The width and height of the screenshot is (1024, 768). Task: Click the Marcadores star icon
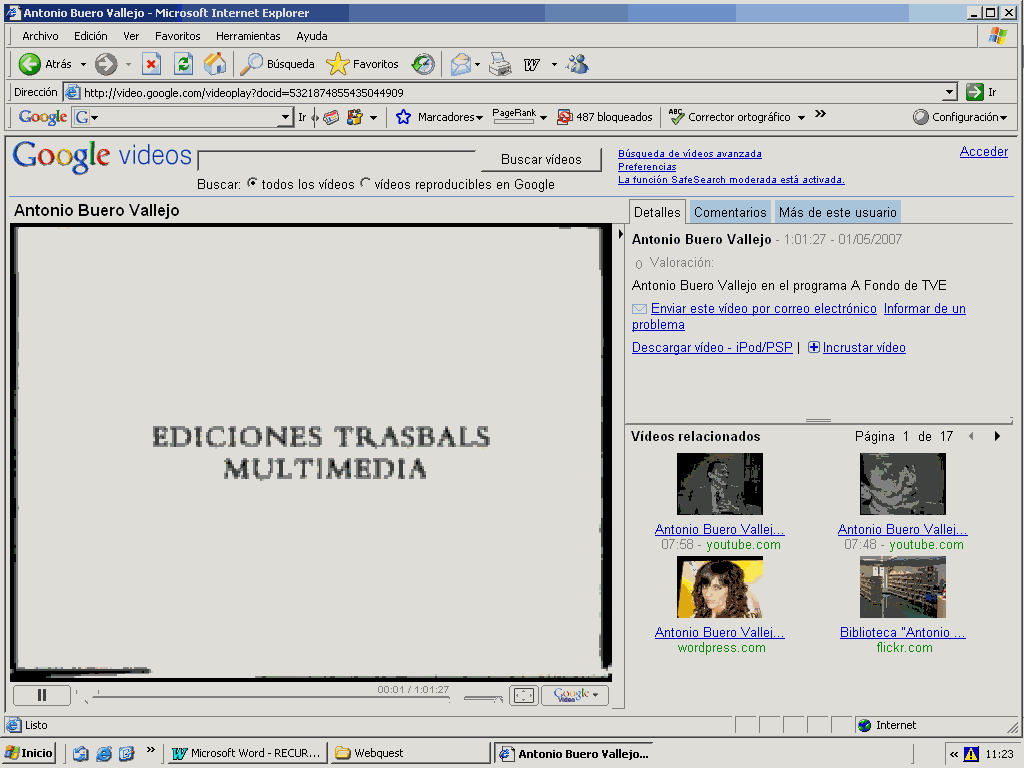click(404, 117)
